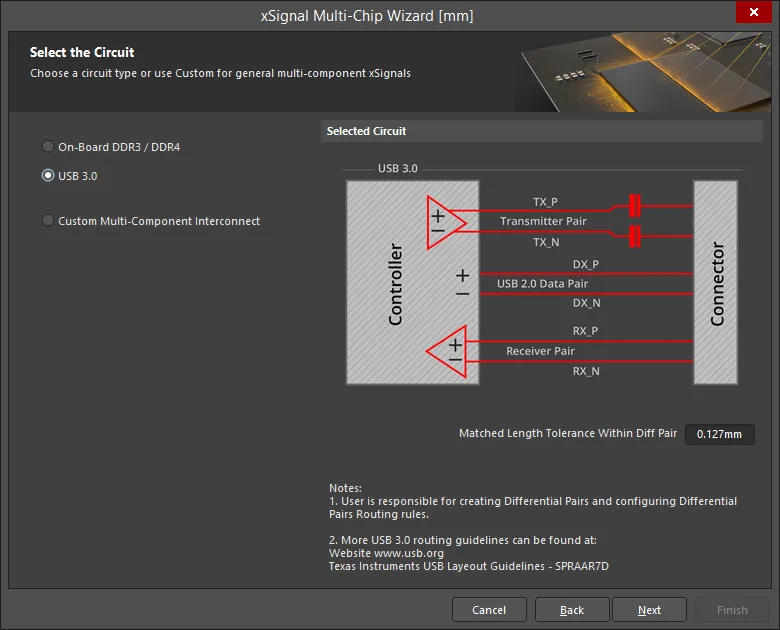The image size is (780, 630).
Task: Click the Texas Instruments SPRAAR7D guideline line
Action: (469, 566)
